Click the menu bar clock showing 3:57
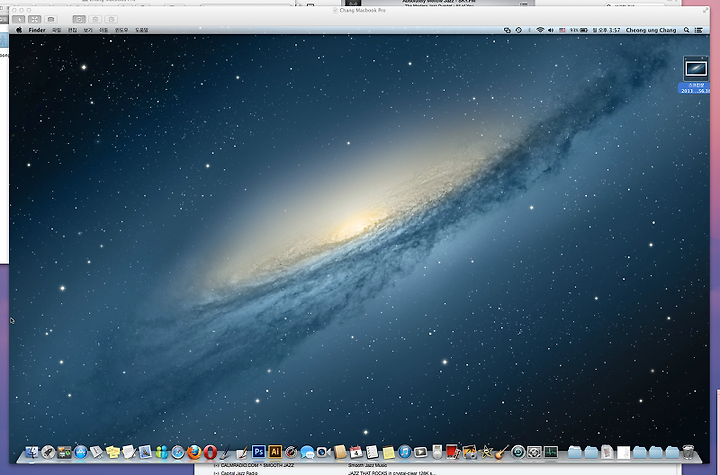Image resolution: width=720 pixels, height=475 pixels. point(606,30)
